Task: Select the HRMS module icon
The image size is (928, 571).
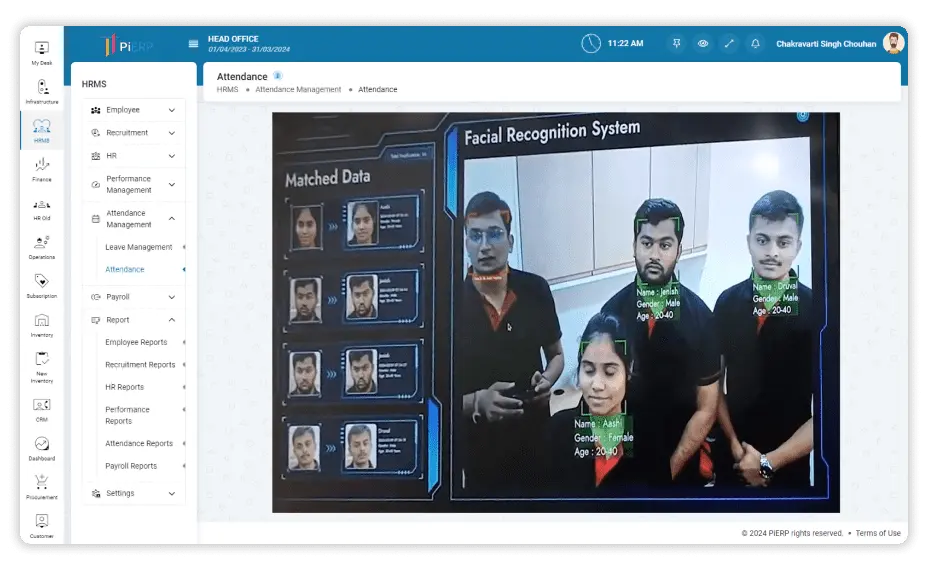Action: click(x=41, y=131)
